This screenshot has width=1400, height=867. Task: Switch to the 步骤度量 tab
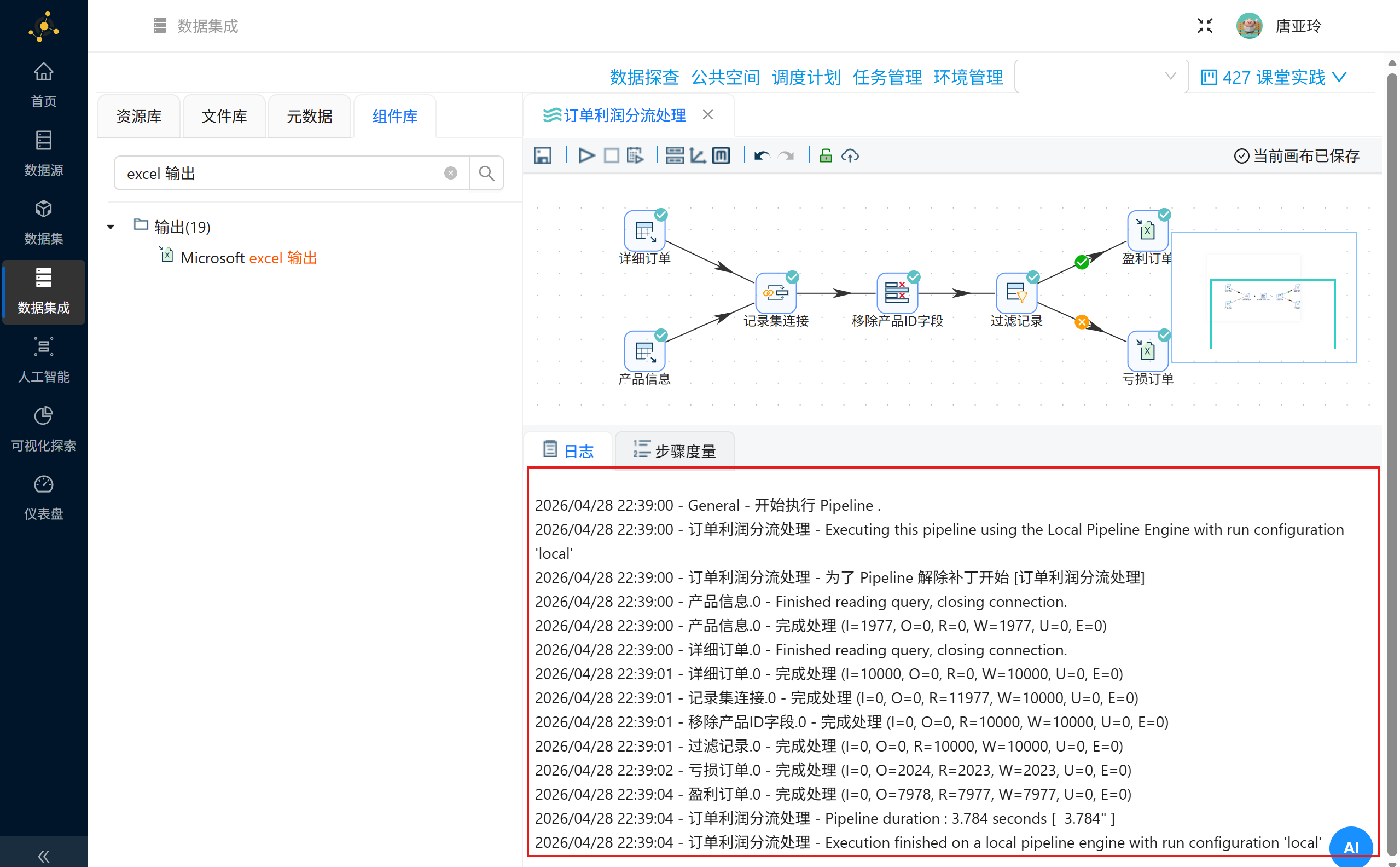(675, 450)
